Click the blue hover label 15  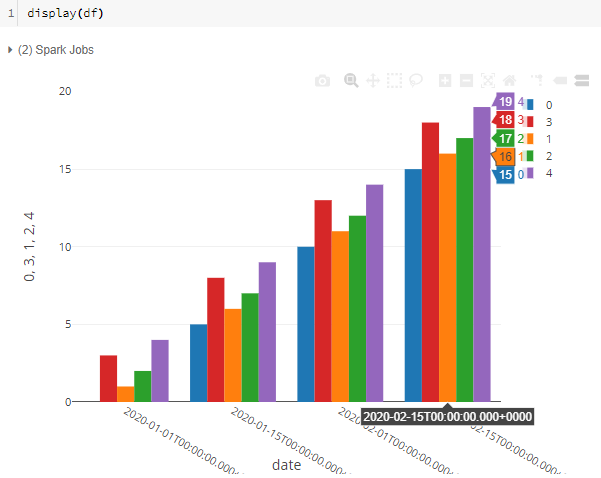tap(503, 174)
